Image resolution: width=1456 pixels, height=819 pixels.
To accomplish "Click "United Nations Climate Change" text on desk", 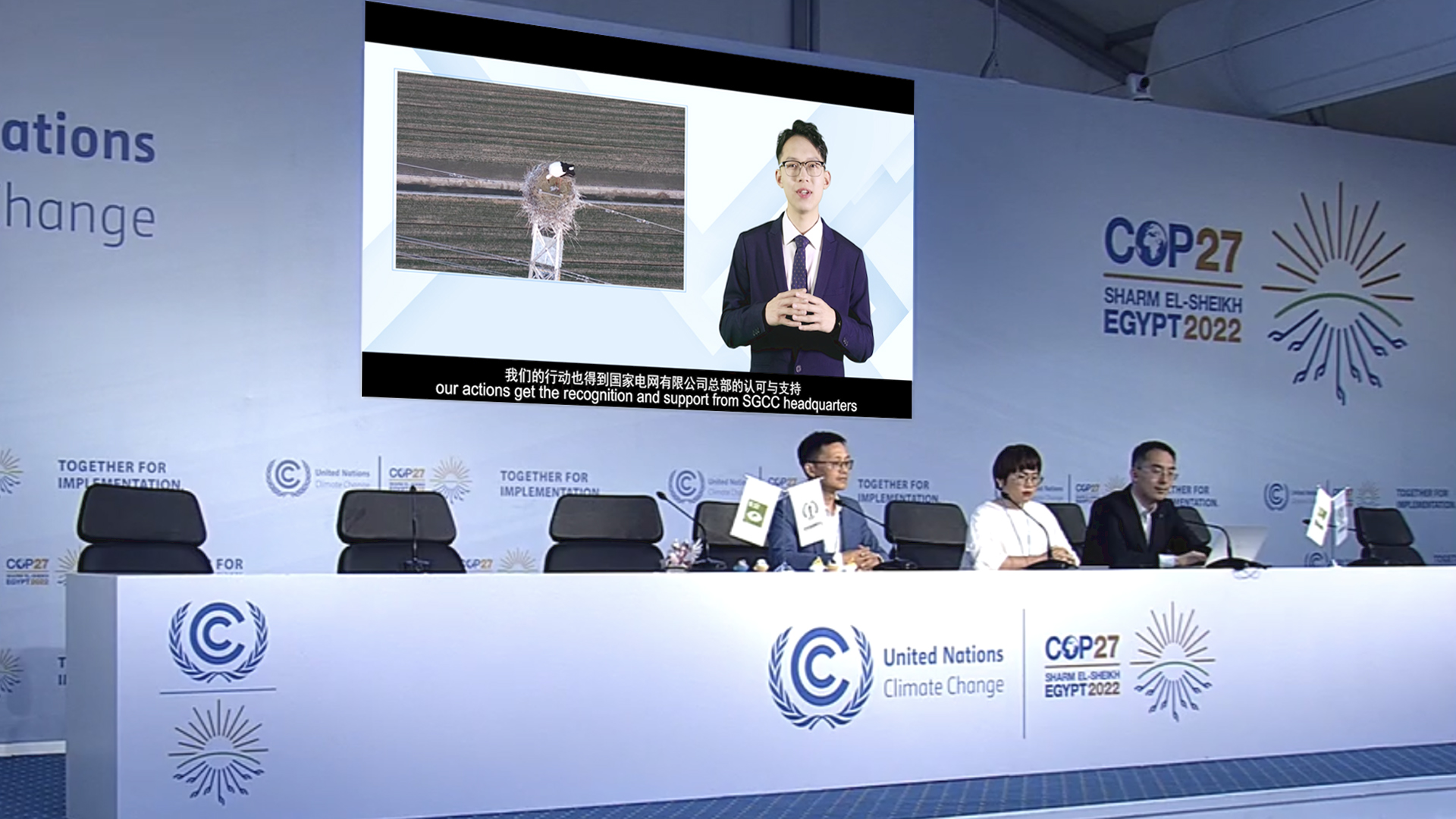I will point(943,672).
